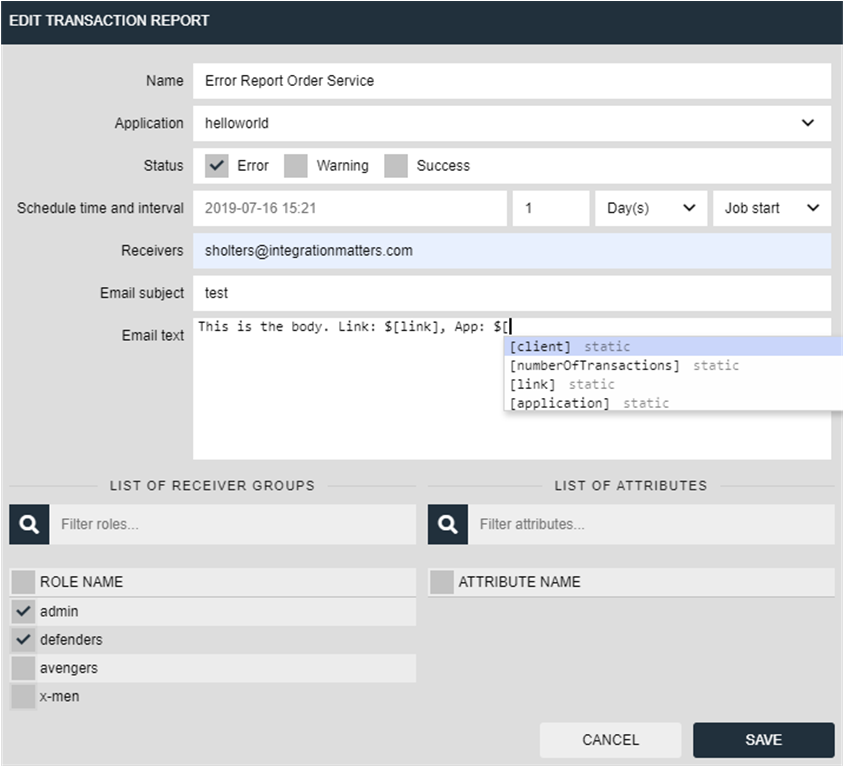Toggle the ATTRIBUTE NAME select-all checkbox
844x767 pixels.
pos(442,582)
